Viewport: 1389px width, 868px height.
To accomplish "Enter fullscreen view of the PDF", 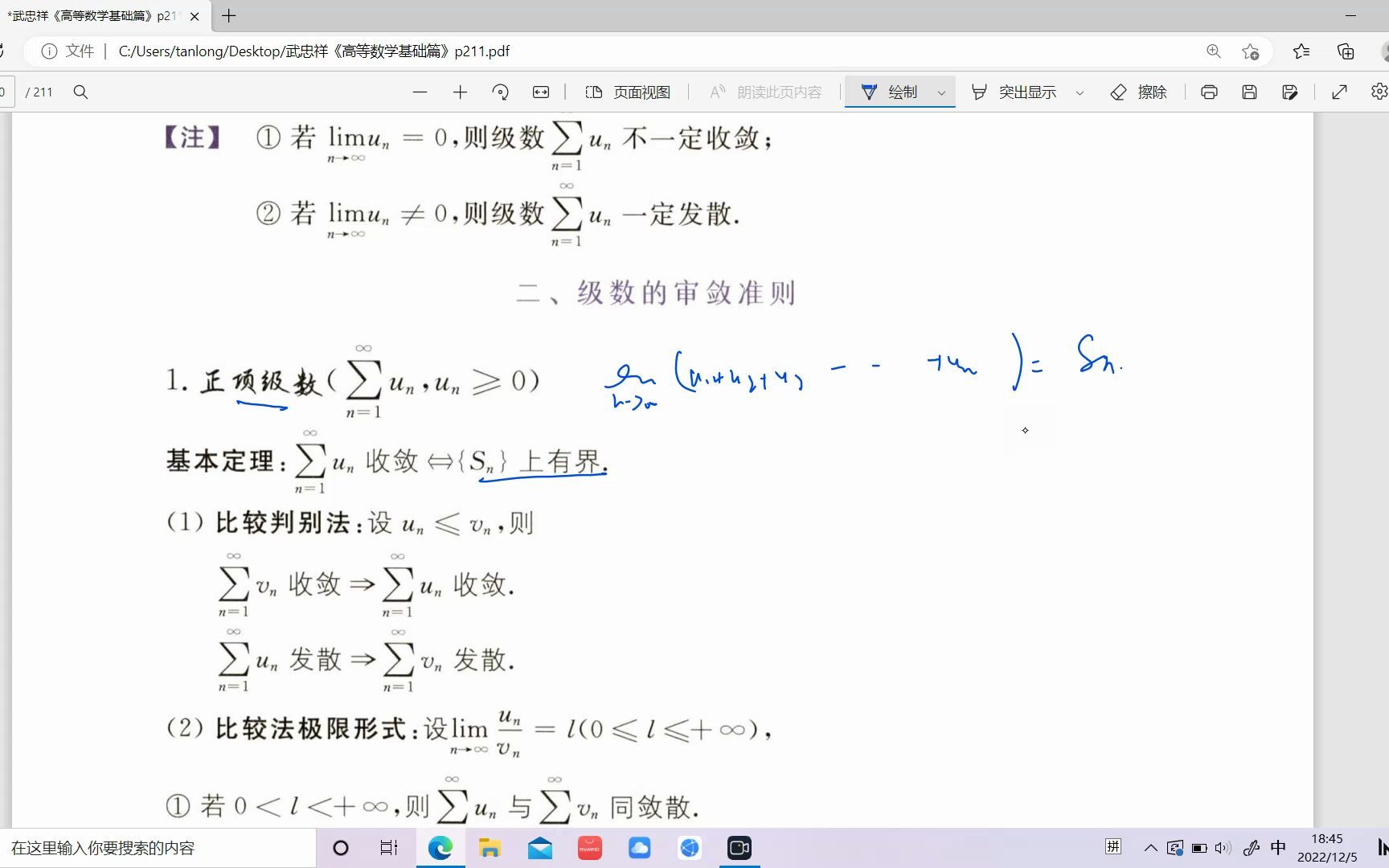I will 1338,92.
